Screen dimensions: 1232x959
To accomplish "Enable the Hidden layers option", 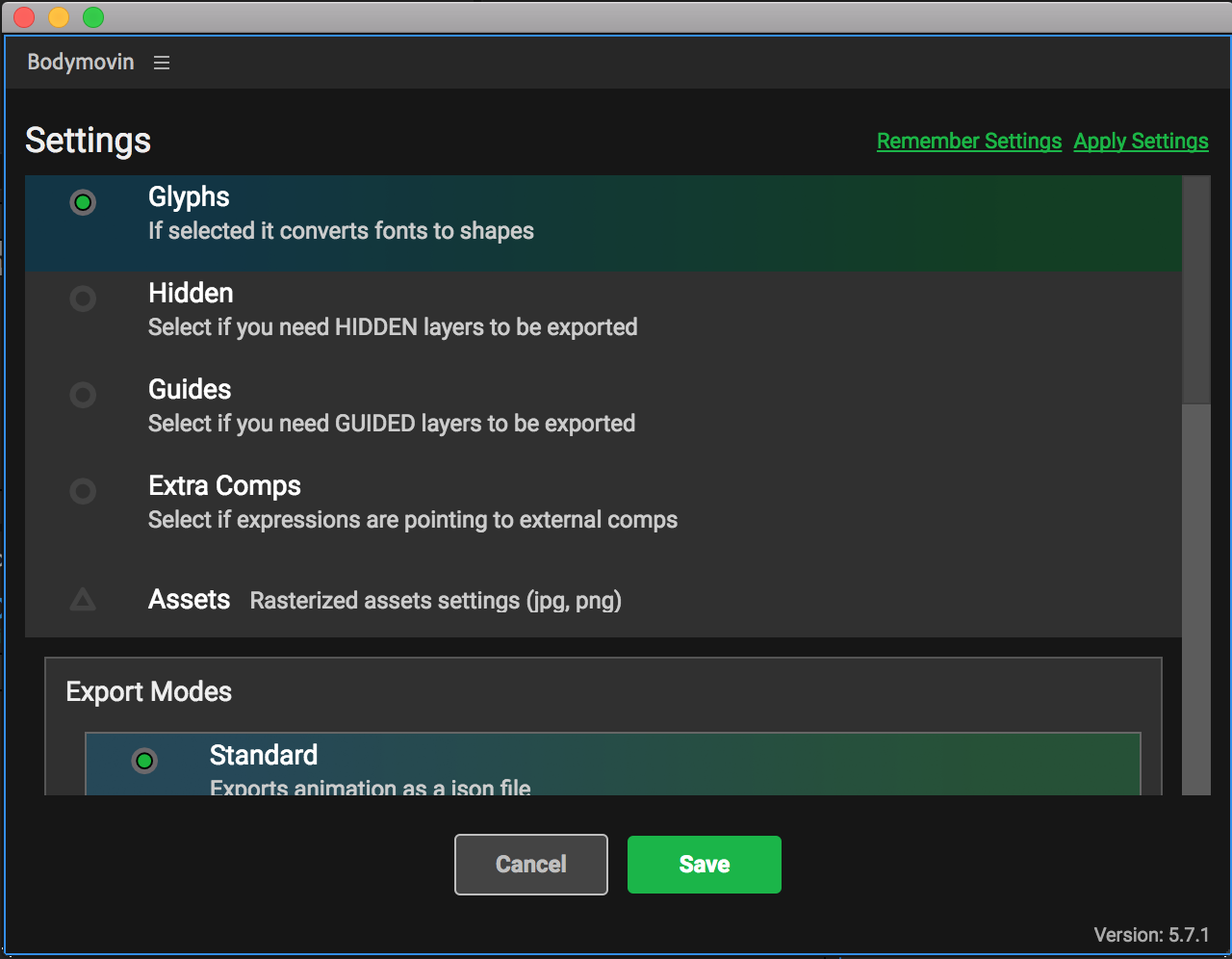I will click(x=83, y=298).
